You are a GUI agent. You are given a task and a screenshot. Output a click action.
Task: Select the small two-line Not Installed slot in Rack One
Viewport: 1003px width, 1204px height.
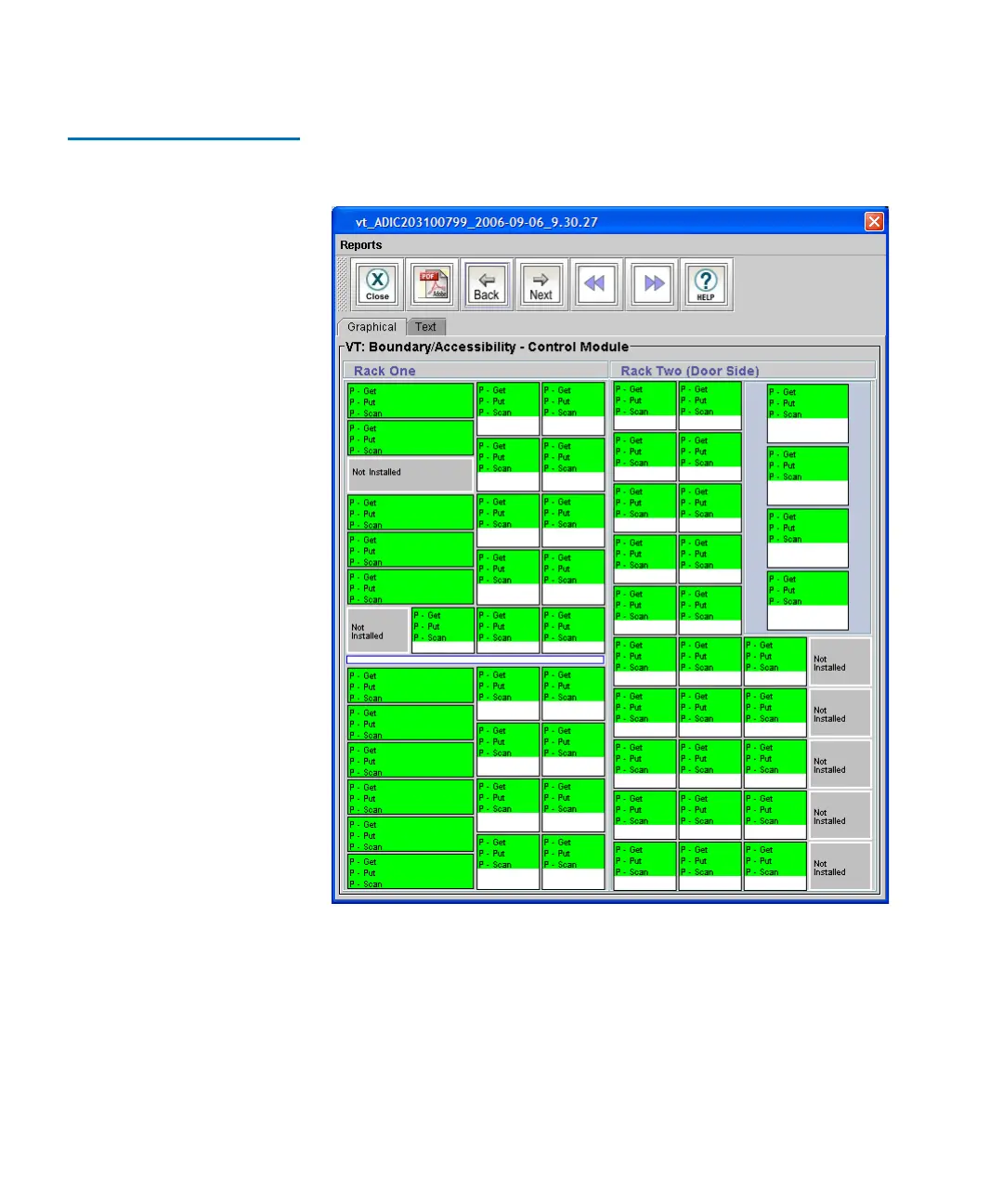(378, 631)
